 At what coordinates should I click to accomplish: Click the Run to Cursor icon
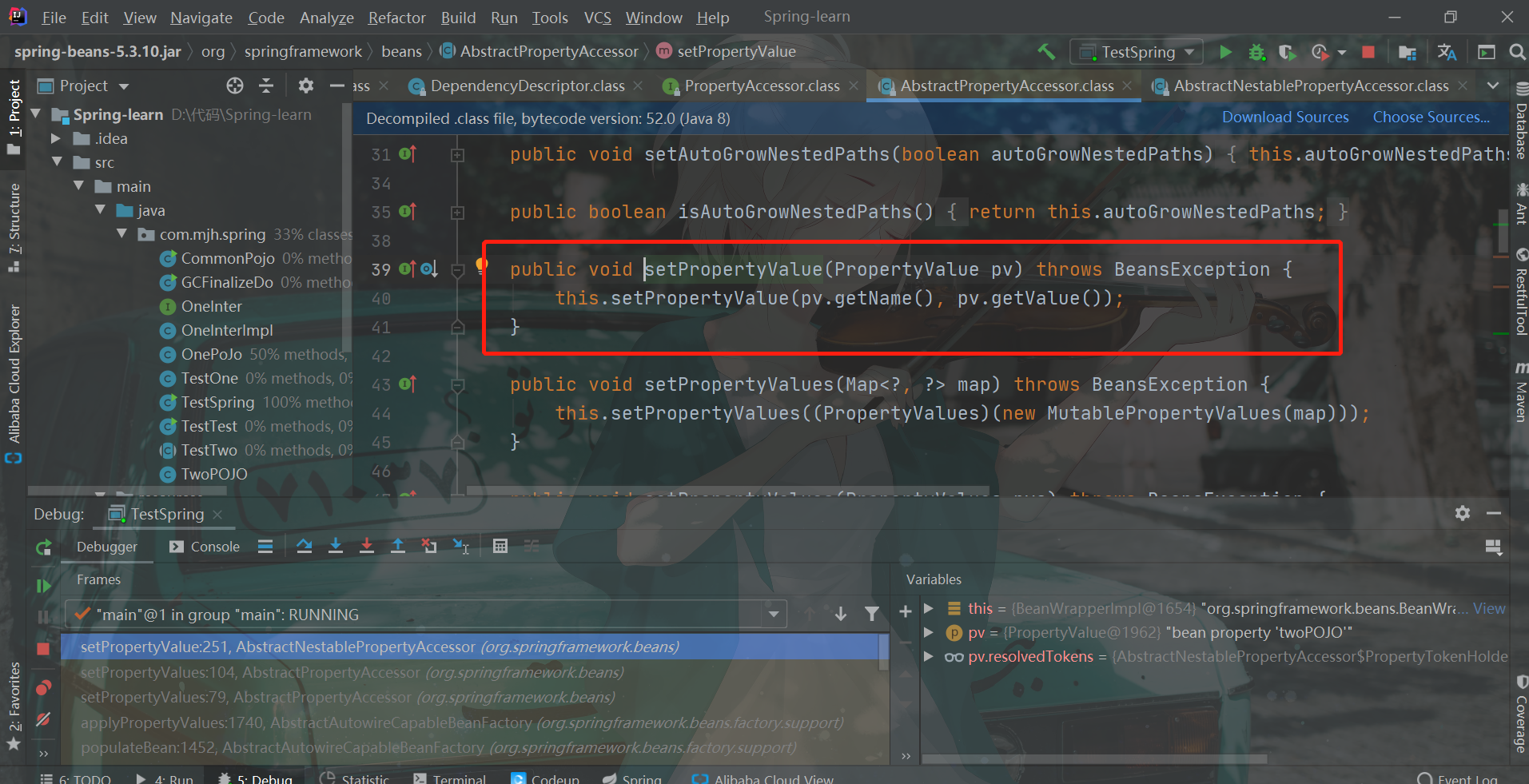tap(461, 546)
